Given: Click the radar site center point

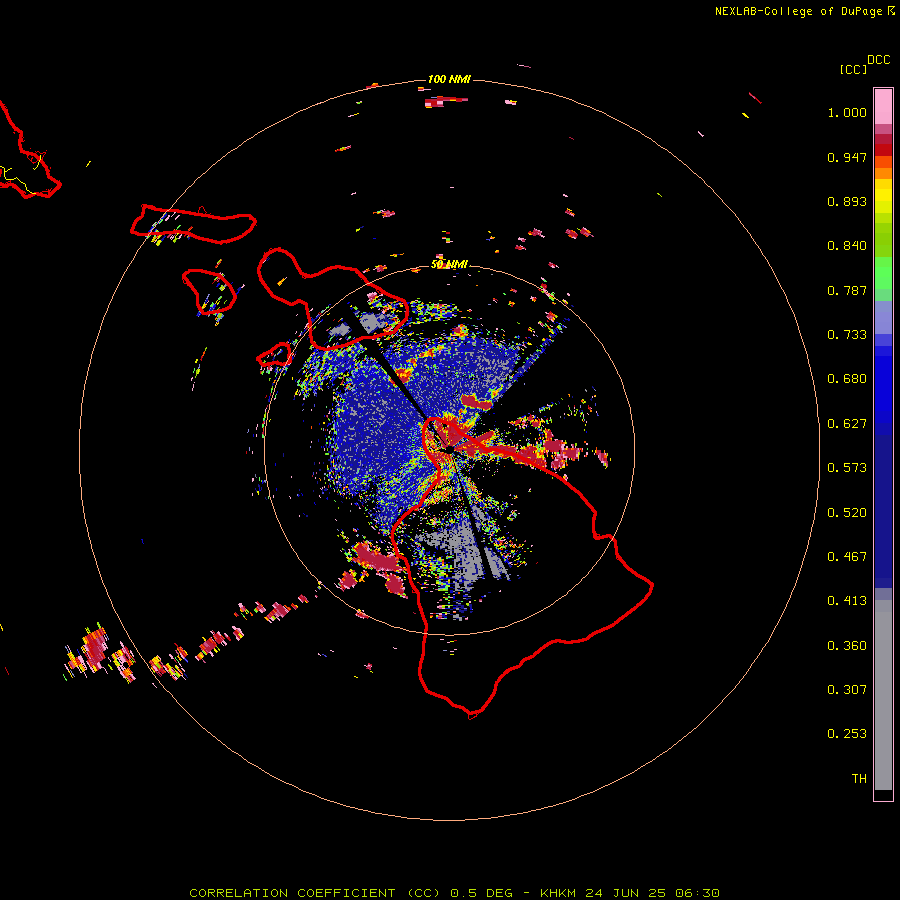Looking at the screenshot, I should (449, 448).
